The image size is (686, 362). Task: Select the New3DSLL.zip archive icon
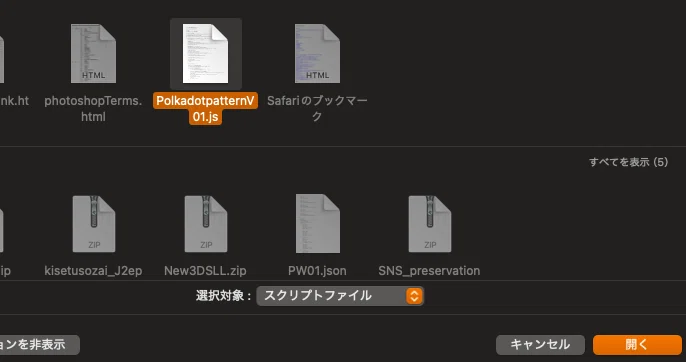pos(206,224)
